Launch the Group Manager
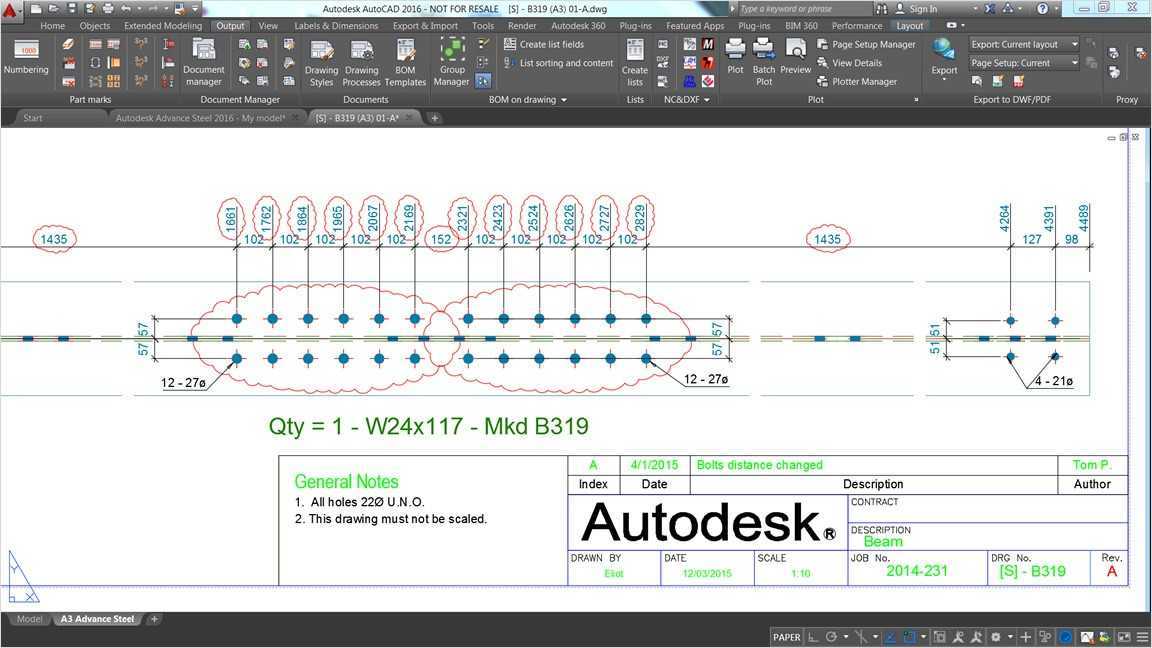 (451, 62)
